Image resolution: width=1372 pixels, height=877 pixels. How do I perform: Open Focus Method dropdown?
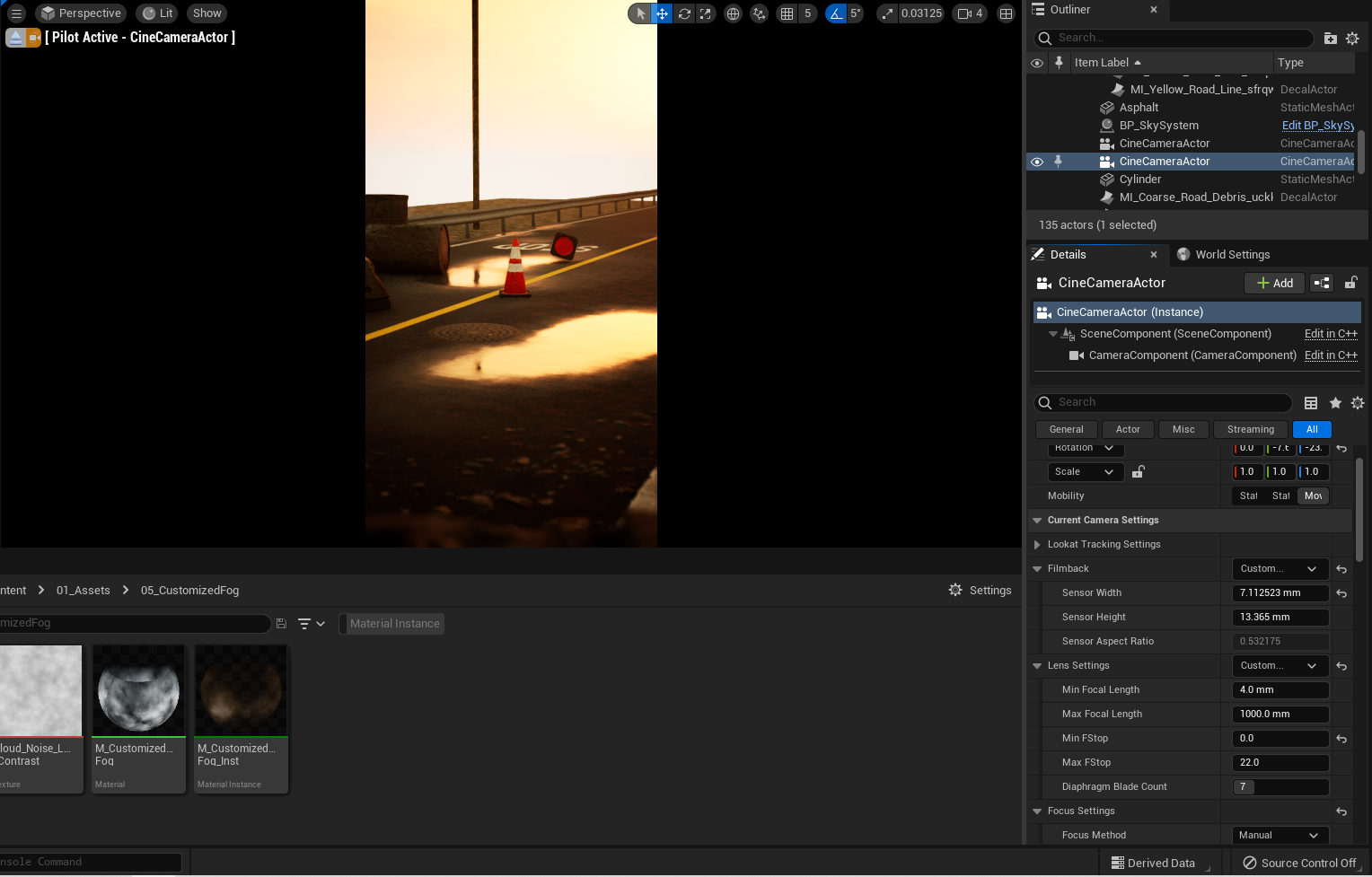click(1280, 836)
